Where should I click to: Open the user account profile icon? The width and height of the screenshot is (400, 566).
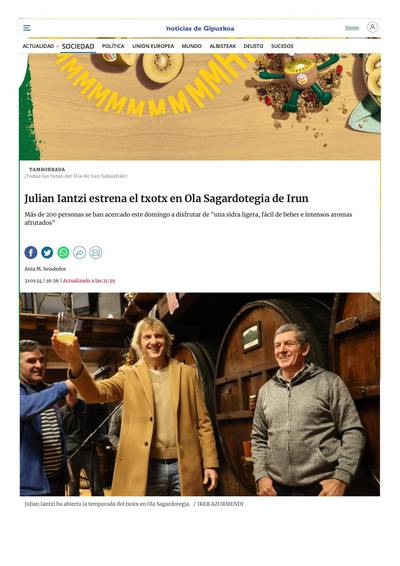click(x=372, y=27)
